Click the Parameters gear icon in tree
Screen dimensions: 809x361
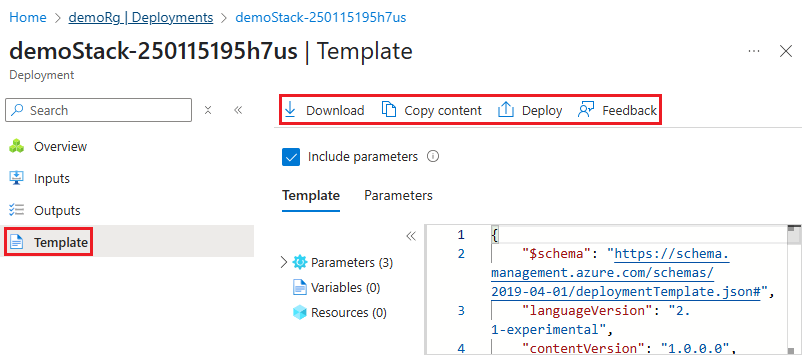[x=300, y=262]
